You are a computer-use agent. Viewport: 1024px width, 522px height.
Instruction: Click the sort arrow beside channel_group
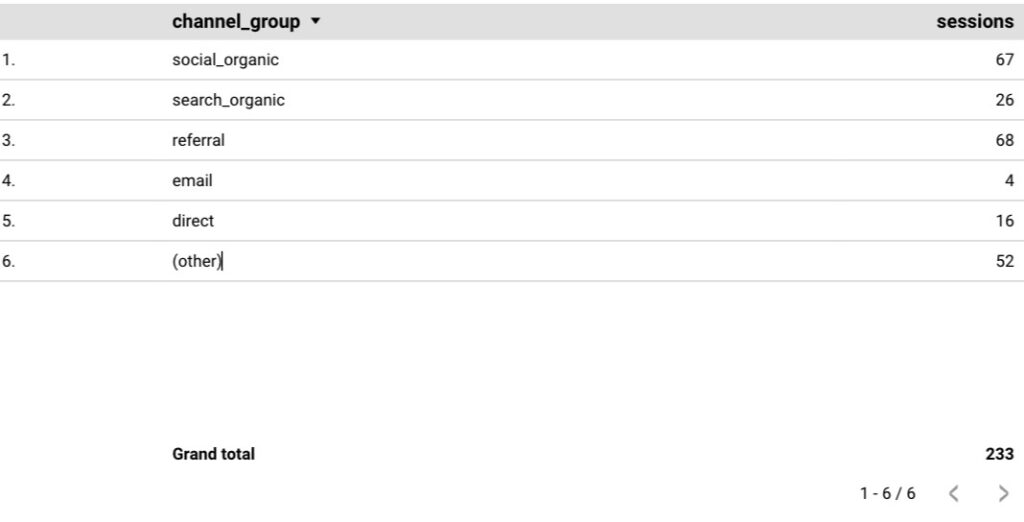click(x=316, y=22)
